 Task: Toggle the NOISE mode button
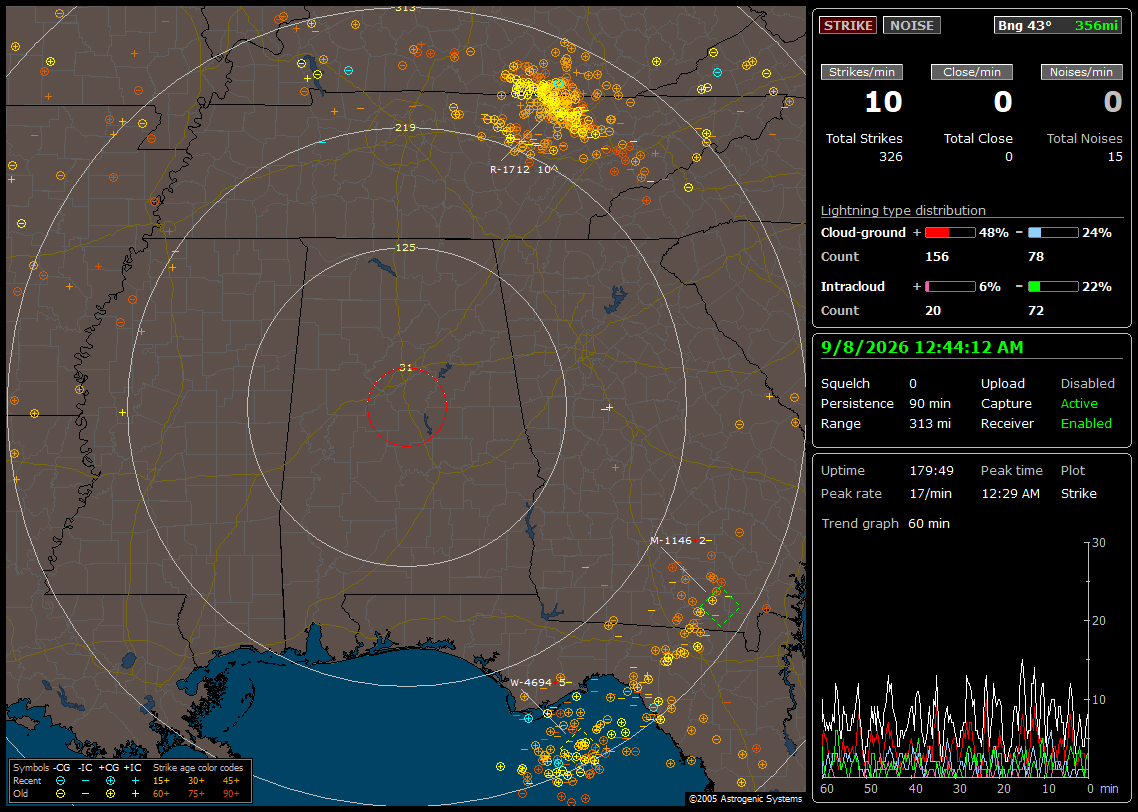[912, 25]
